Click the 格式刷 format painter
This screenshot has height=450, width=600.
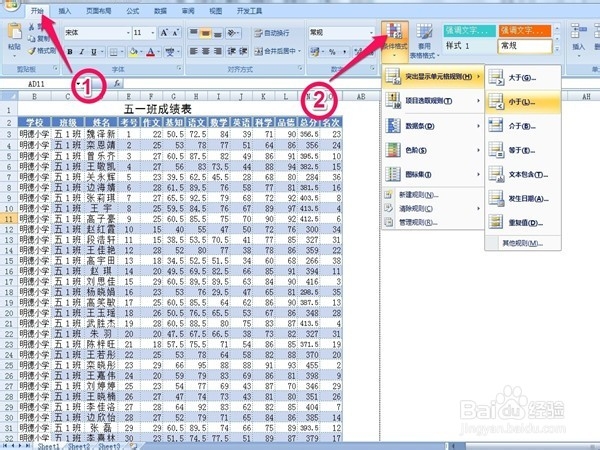click(42, 51)
